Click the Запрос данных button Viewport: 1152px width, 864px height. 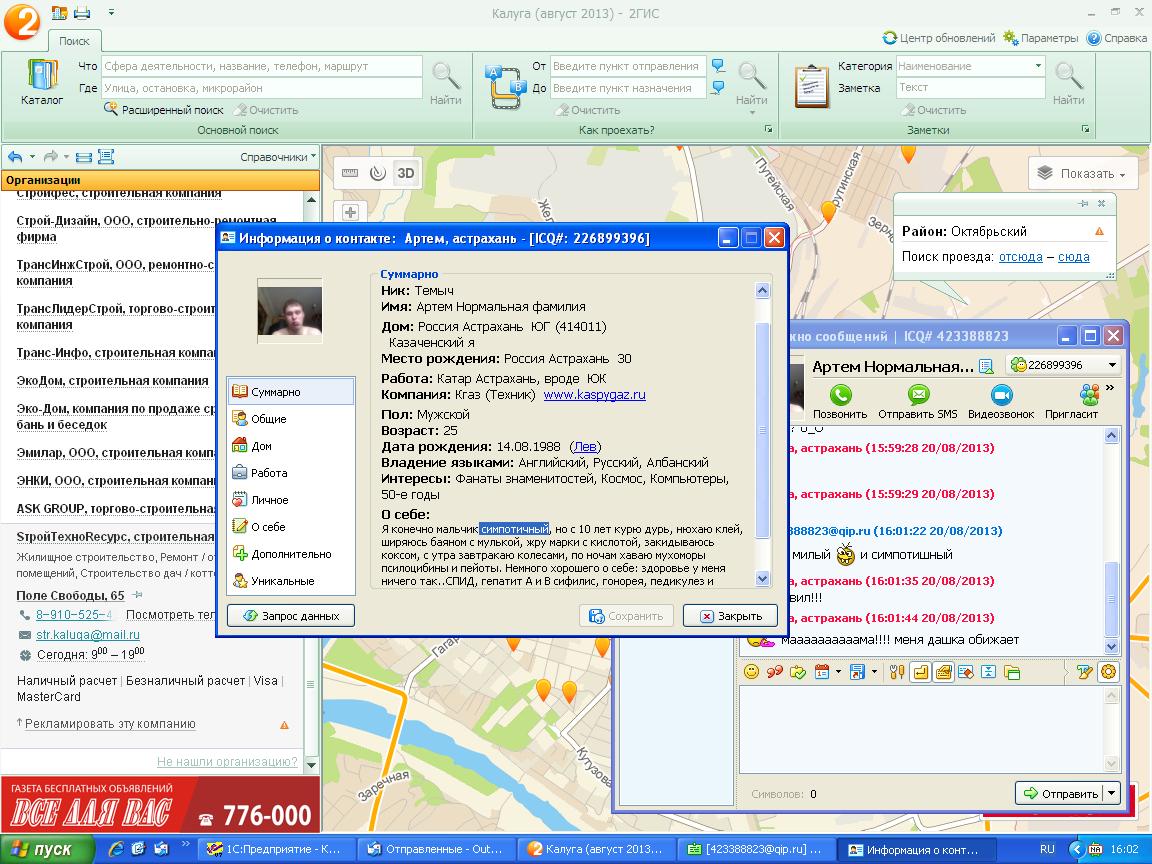(291, 616)
